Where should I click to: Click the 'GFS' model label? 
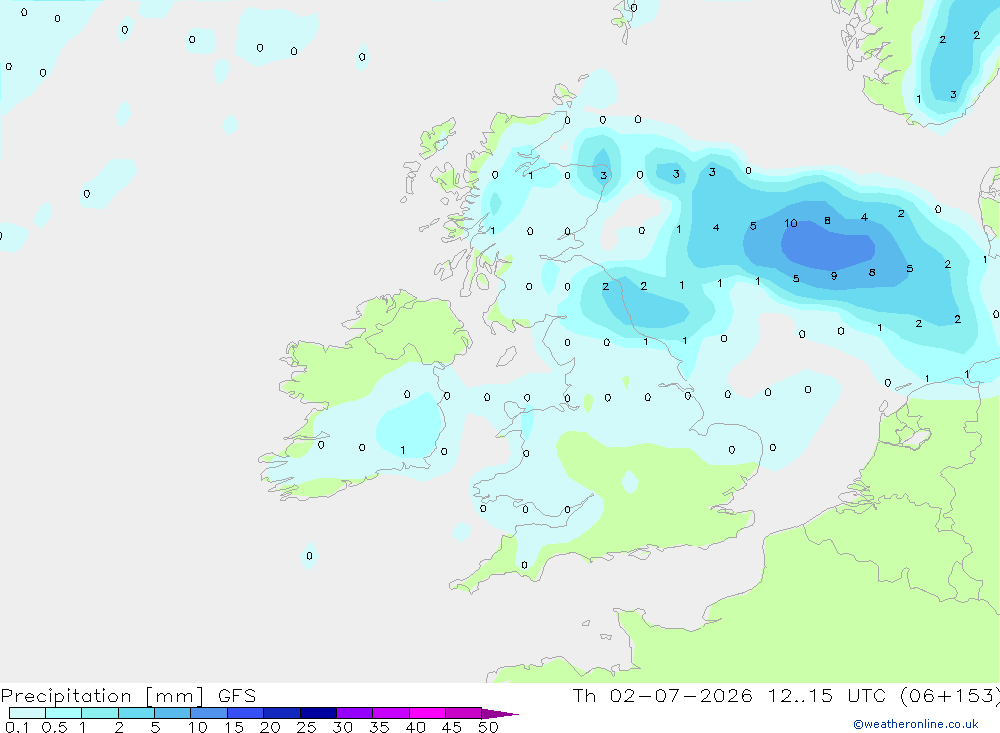(237, 696)
